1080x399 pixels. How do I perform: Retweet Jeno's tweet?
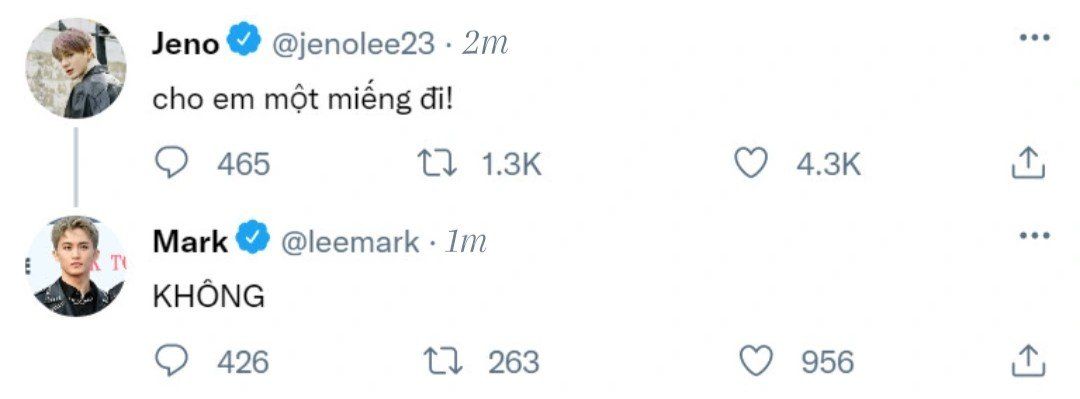tap(437, 164)
